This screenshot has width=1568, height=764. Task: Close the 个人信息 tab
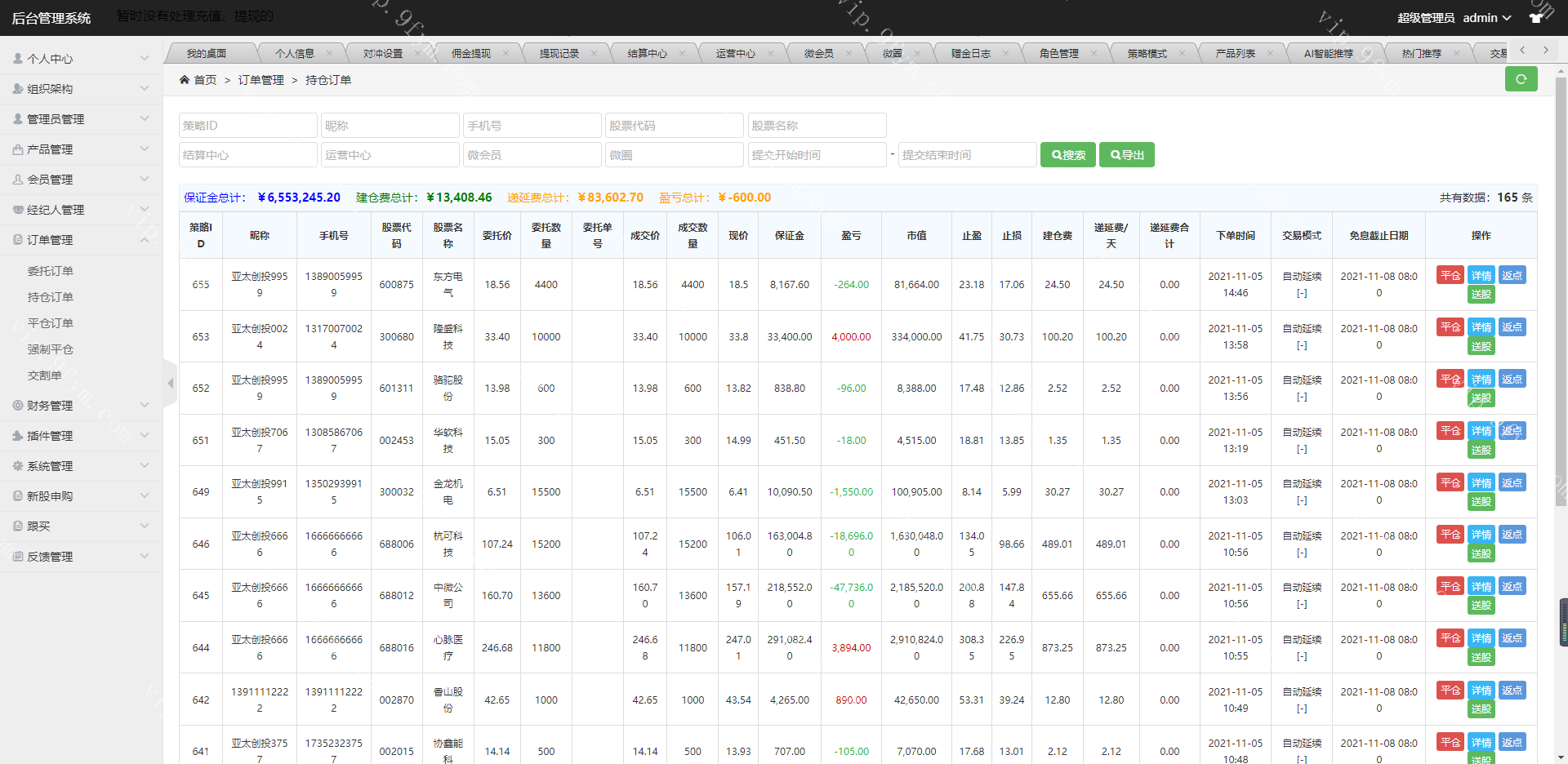coord(329,54)
